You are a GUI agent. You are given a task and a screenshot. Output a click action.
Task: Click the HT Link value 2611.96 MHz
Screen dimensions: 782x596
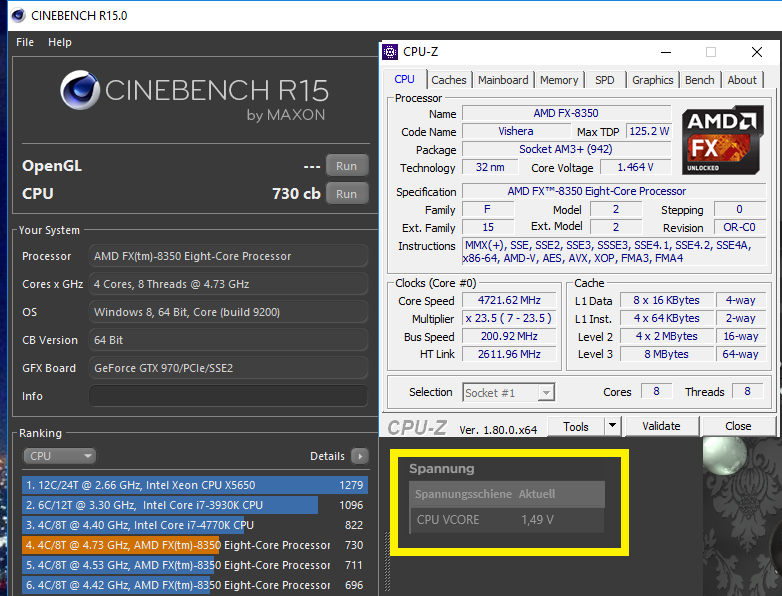tap(509, 354)
